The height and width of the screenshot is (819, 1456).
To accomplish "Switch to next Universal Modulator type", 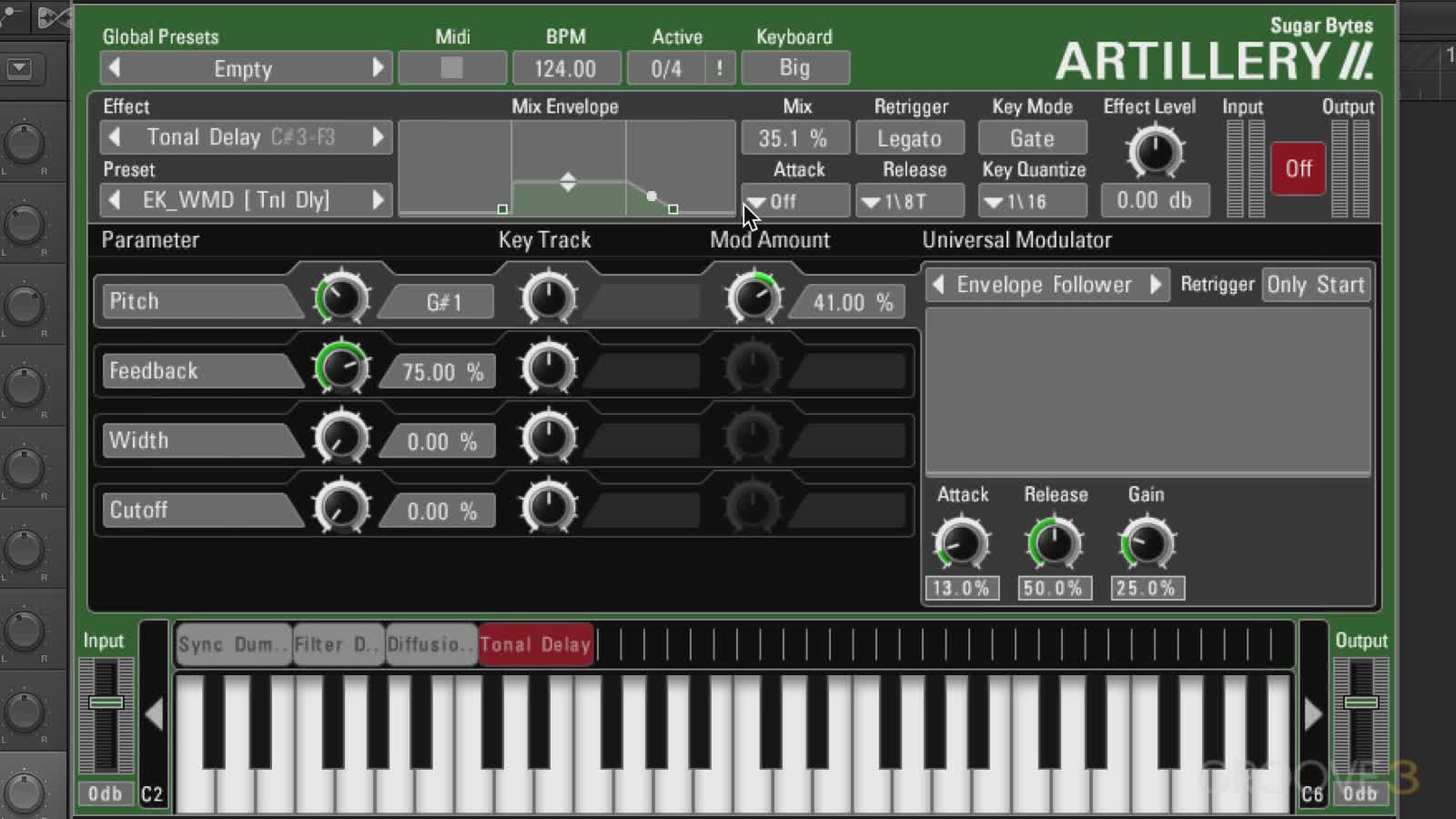I will pos(1156,284).
